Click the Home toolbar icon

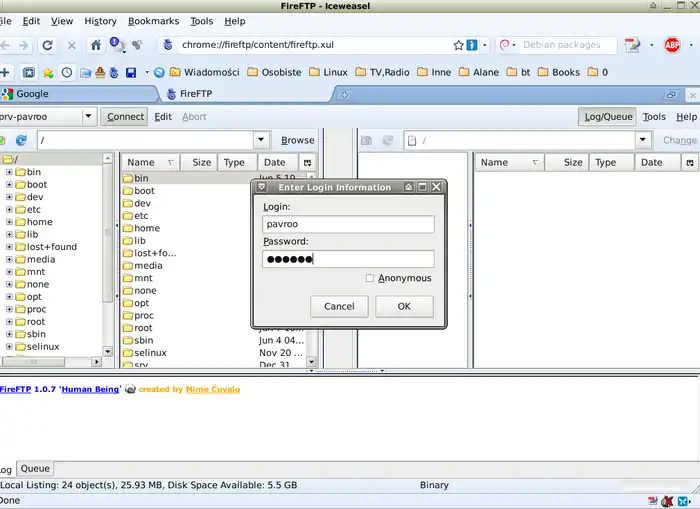click(x=96, y=45)
